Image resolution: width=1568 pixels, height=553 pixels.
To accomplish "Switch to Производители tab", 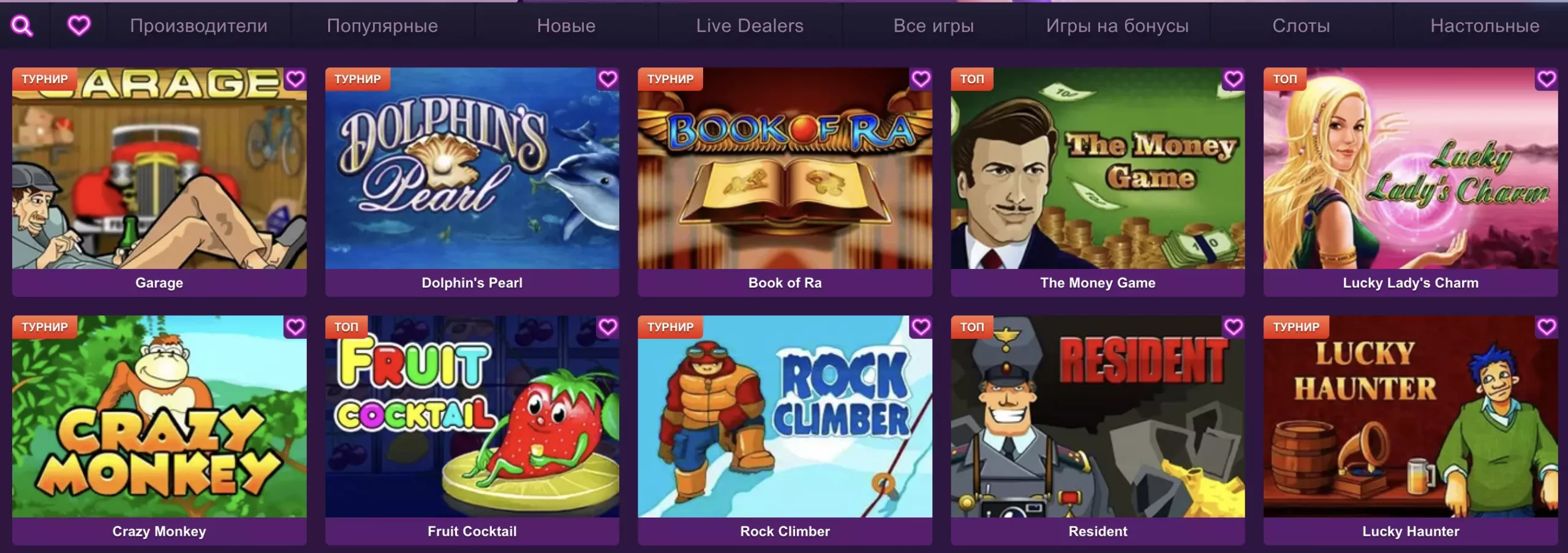I will pyautogui.click(x=198, y=26).
